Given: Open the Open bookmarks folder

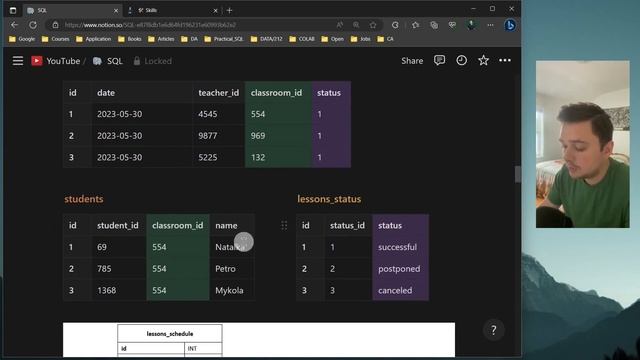Looking at the screenshot, I should click(333, 39).
